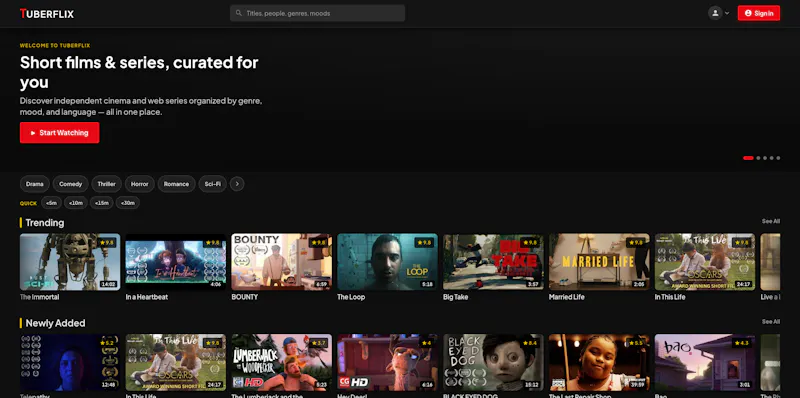Expand the profile dropdown chevron
The width and height of the screenshot is (800, 398).
coord(727,13)
